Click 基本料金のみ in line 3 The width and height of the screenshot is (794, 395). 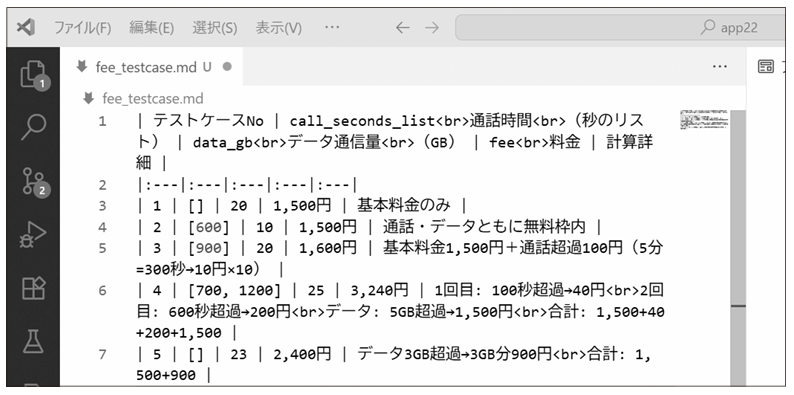[404, 206]
